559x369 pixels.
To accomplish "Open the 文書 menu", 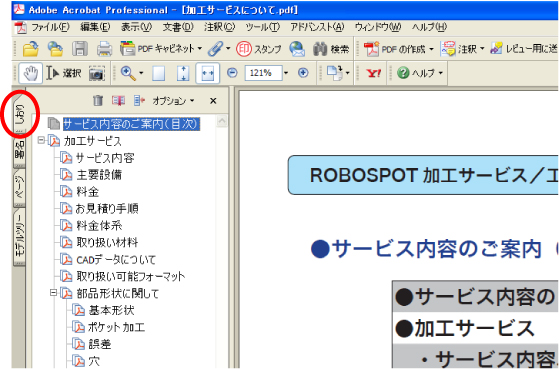I will (x=178, y=27).
